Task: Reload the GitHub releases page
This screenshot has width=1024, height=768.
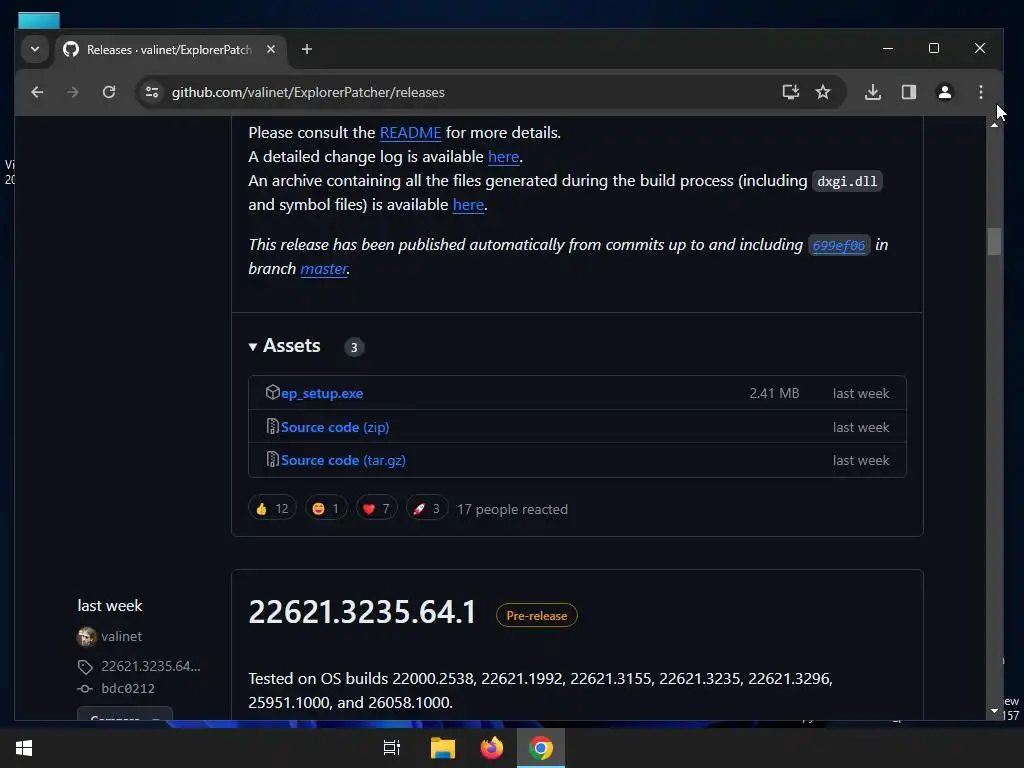Action: pyautogui.click(x=109, y=92)
